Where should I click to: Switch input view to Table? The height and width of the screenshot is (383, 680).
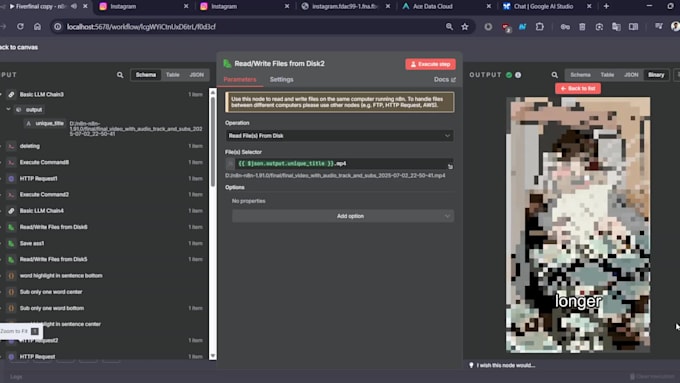click(x=173, y=75)
